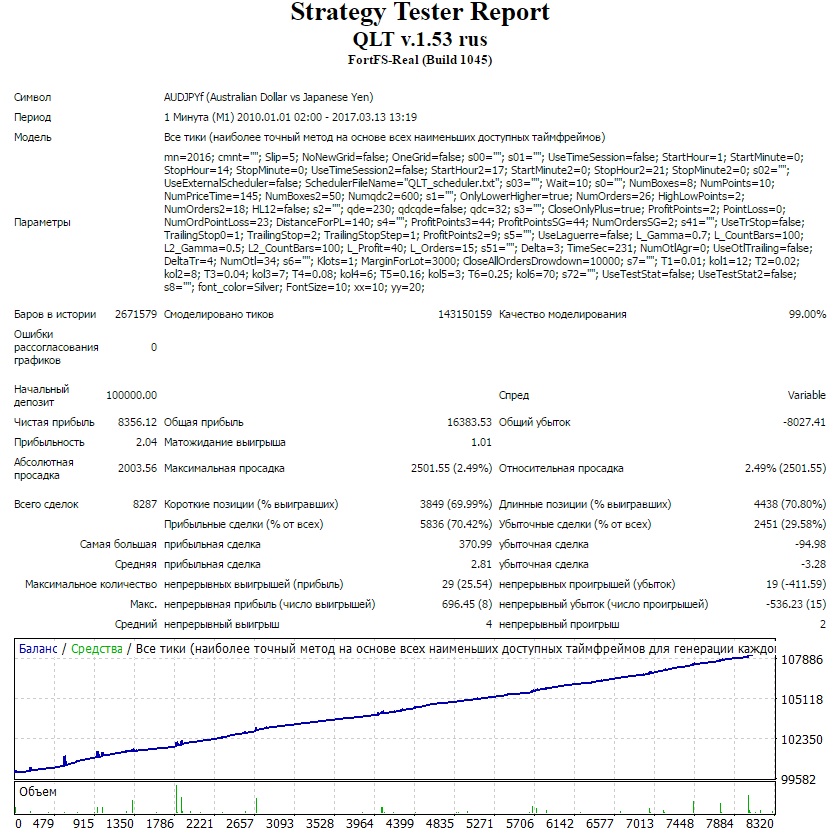Select profit factor '2.04'
Viewport: 836px width, 835px height.
(146, 442)
